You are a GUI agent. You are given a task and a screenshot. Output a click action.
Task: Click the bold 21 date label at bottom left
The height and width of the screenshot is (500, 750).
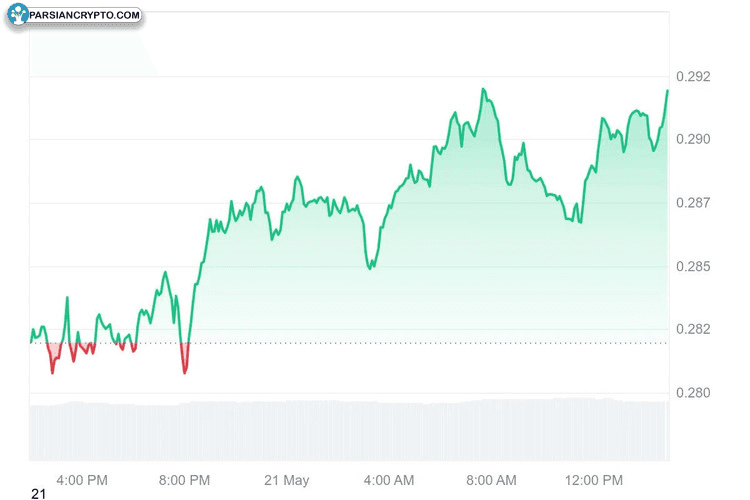pos(38,494)
